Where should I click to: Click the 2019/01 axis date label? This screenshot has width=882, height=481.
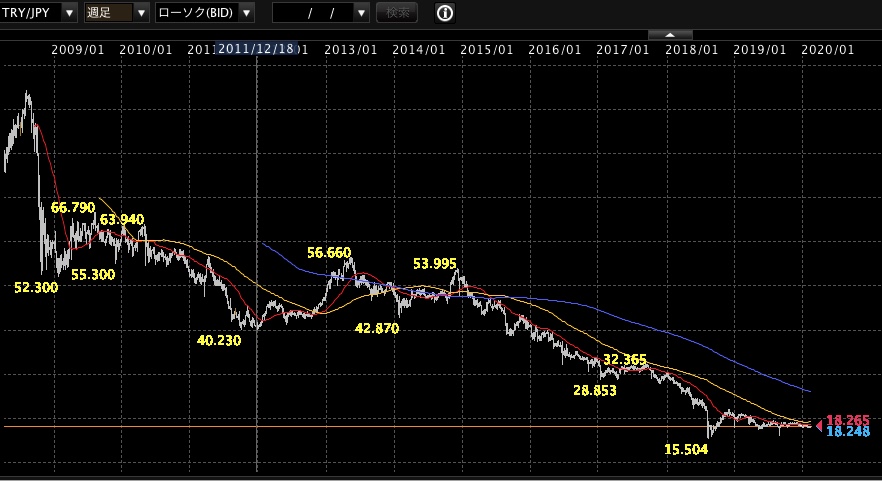tap(759, 50)
